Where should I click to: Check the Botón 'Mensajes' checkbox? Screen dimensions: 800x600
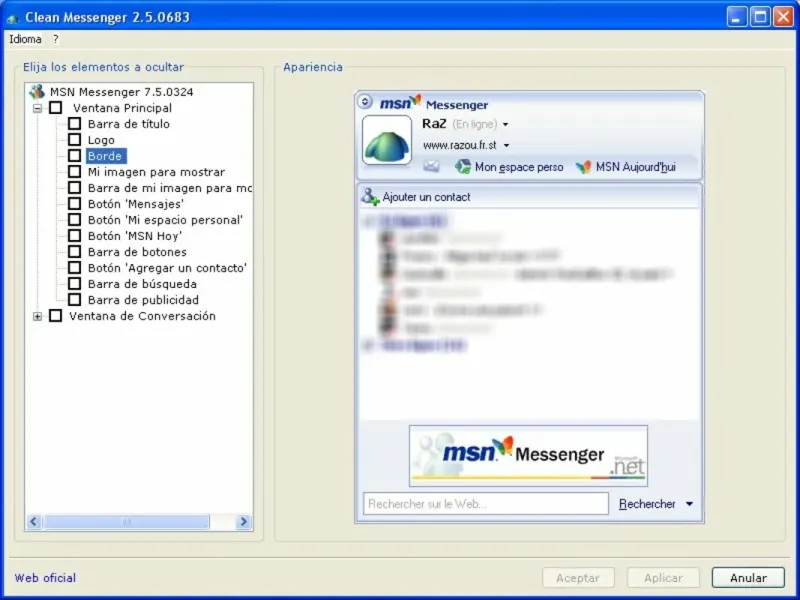74,204
